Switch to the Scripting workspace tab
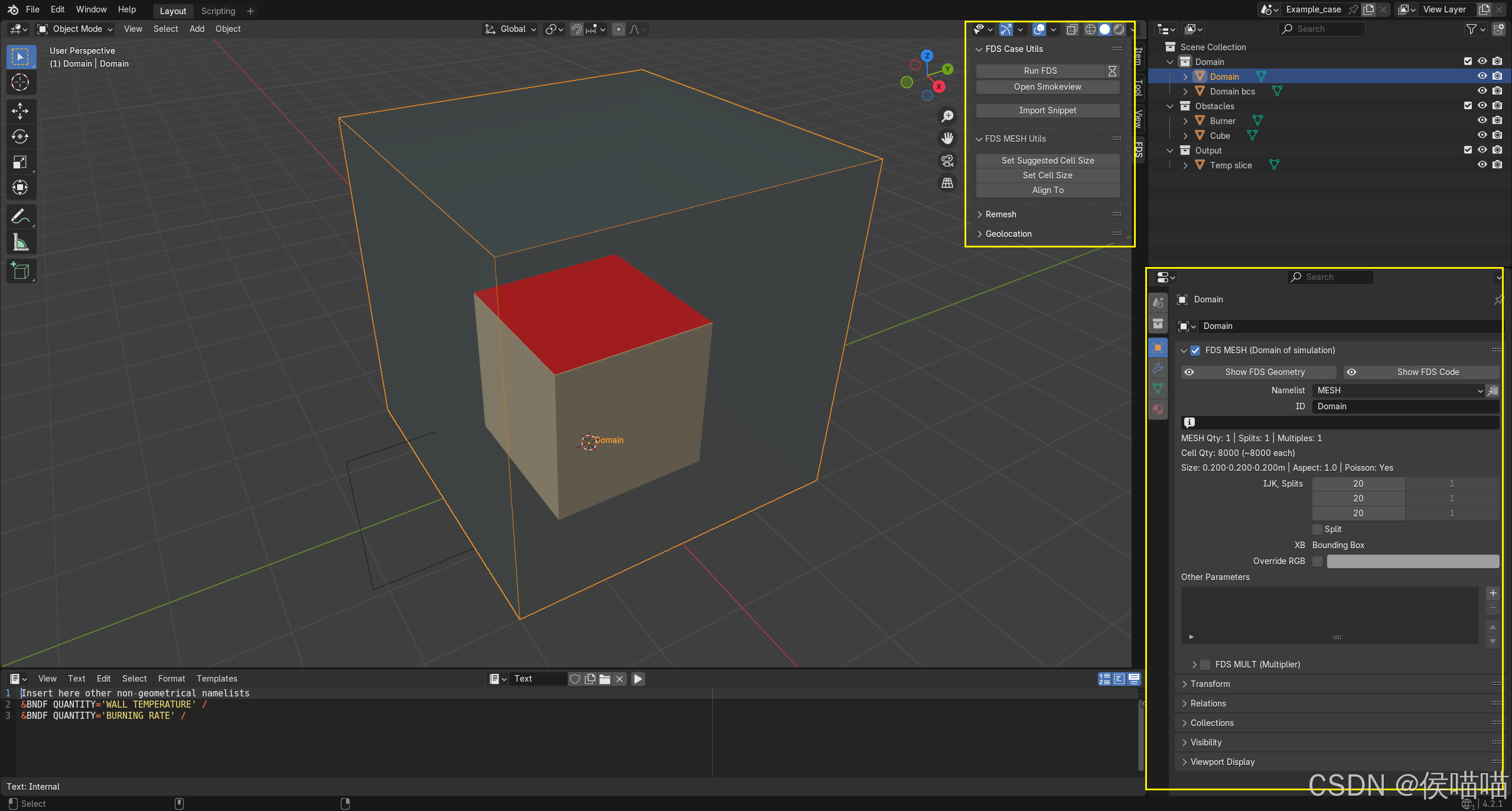1512x811 pixels. click(x=218, y=11)
